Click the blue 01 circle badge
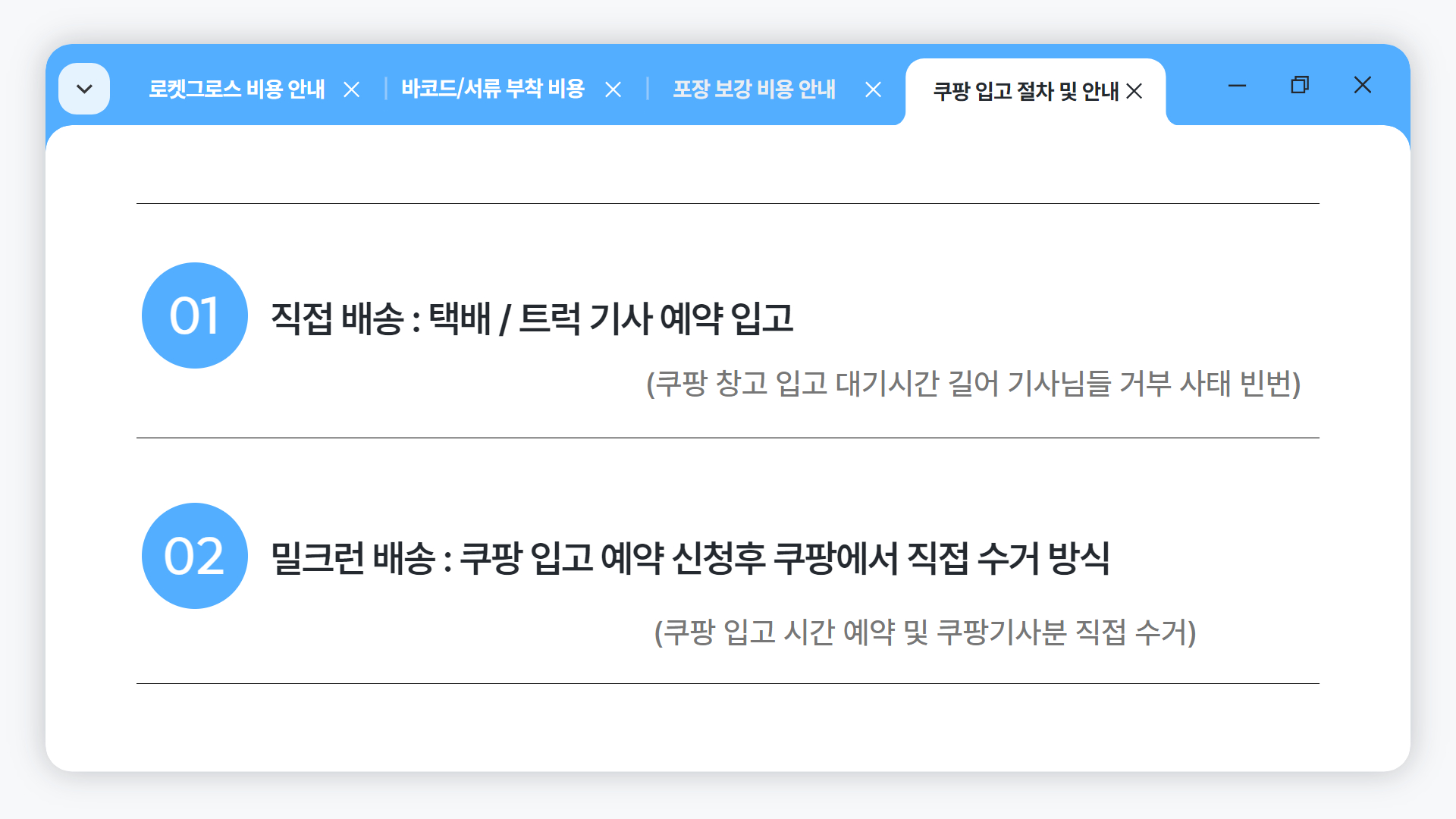 coord(195,315)
